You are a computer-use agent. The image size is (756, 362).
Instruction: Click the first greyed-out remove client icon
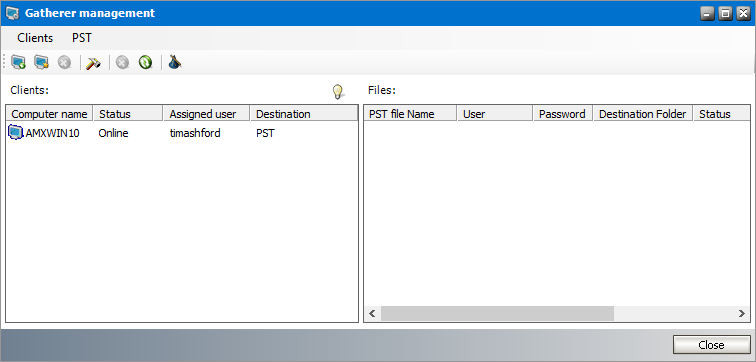[x=65, y=63]
